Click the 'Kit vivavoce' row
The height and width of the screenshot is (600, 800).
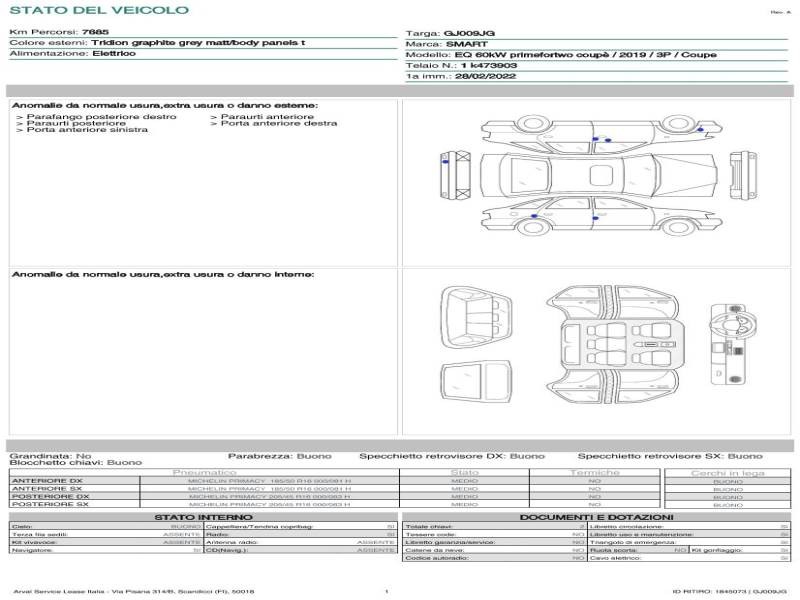coord(106,542)
